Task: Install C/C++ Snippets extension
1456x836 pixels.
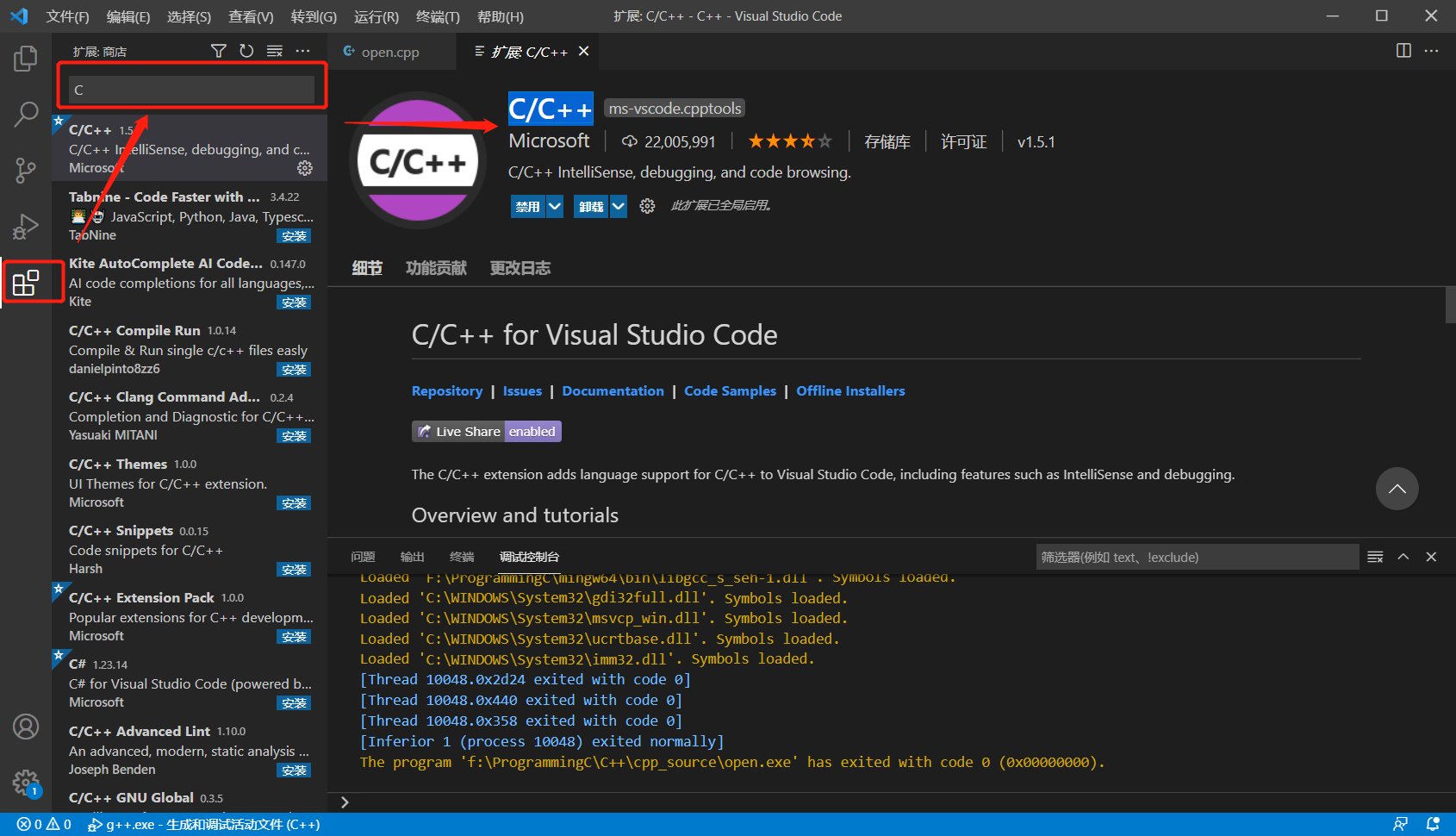Action: [x=294, y=570]
